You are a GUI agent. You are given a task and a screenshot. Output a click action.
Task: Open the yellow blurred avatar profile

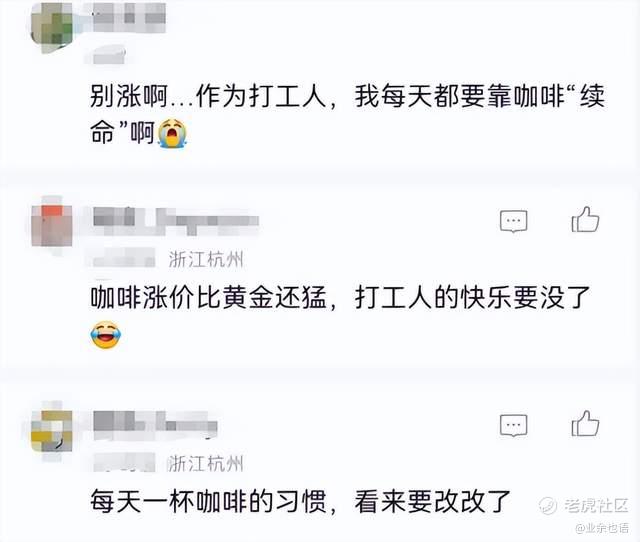52,431
